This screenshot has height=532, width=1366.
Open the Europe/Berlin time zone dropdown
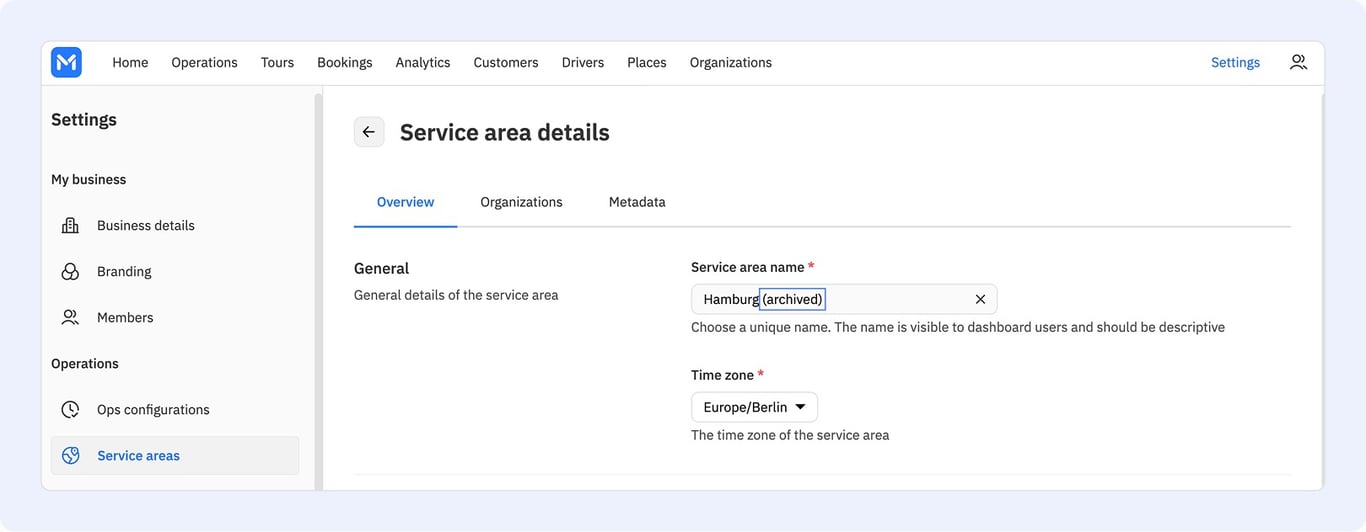coord(754,407)
